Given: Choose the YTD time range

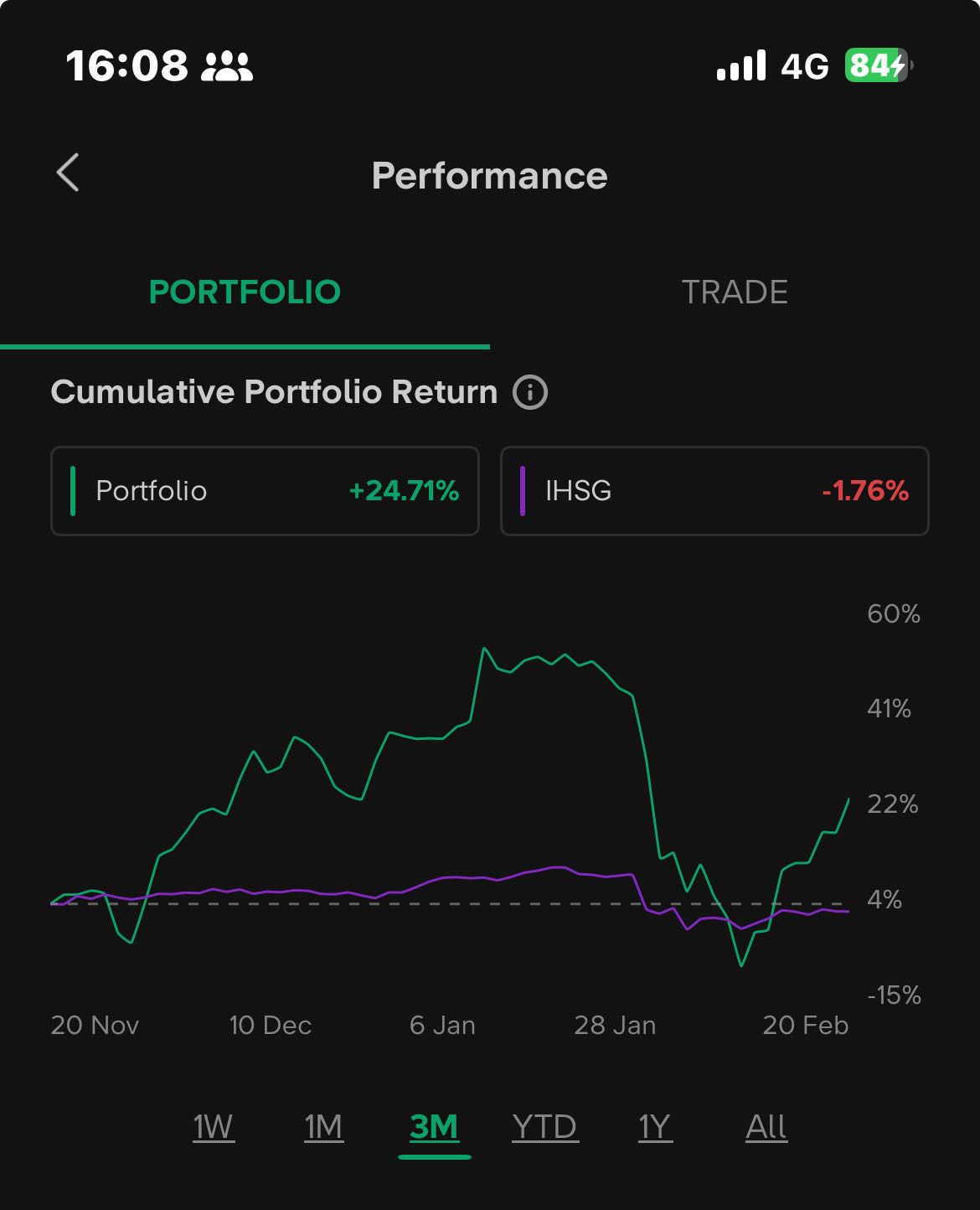Looking at the screenshot, I should pos(544,1127).
